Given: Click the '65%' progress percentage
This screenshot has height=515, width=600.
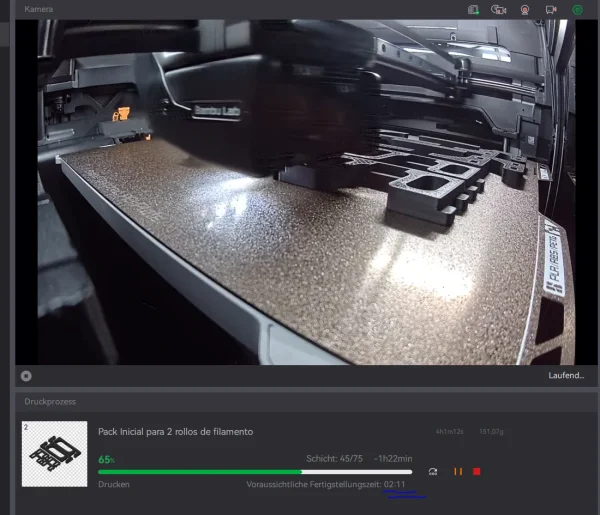Looking at the screenshot, I should 106,460.
